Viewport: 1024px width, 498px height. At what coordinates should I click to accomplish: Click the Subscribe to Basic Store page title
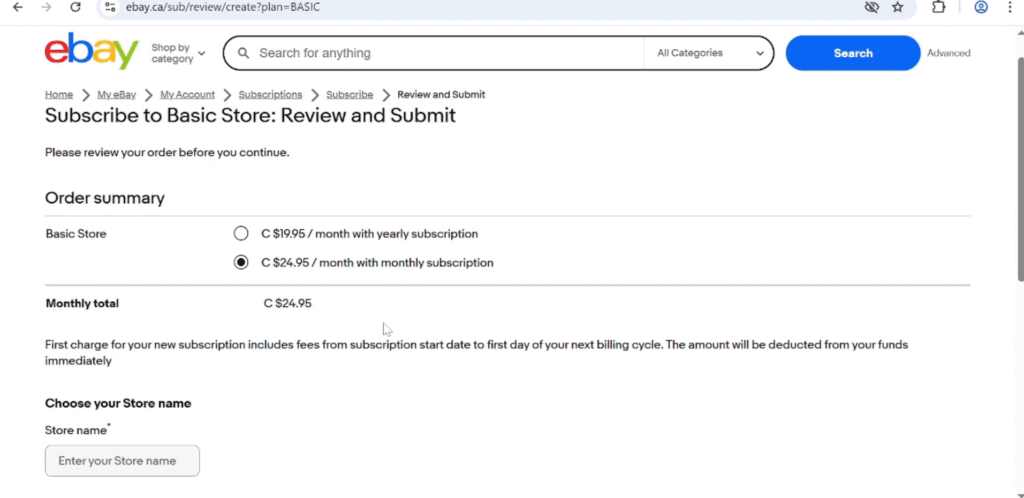click(250, 116)
